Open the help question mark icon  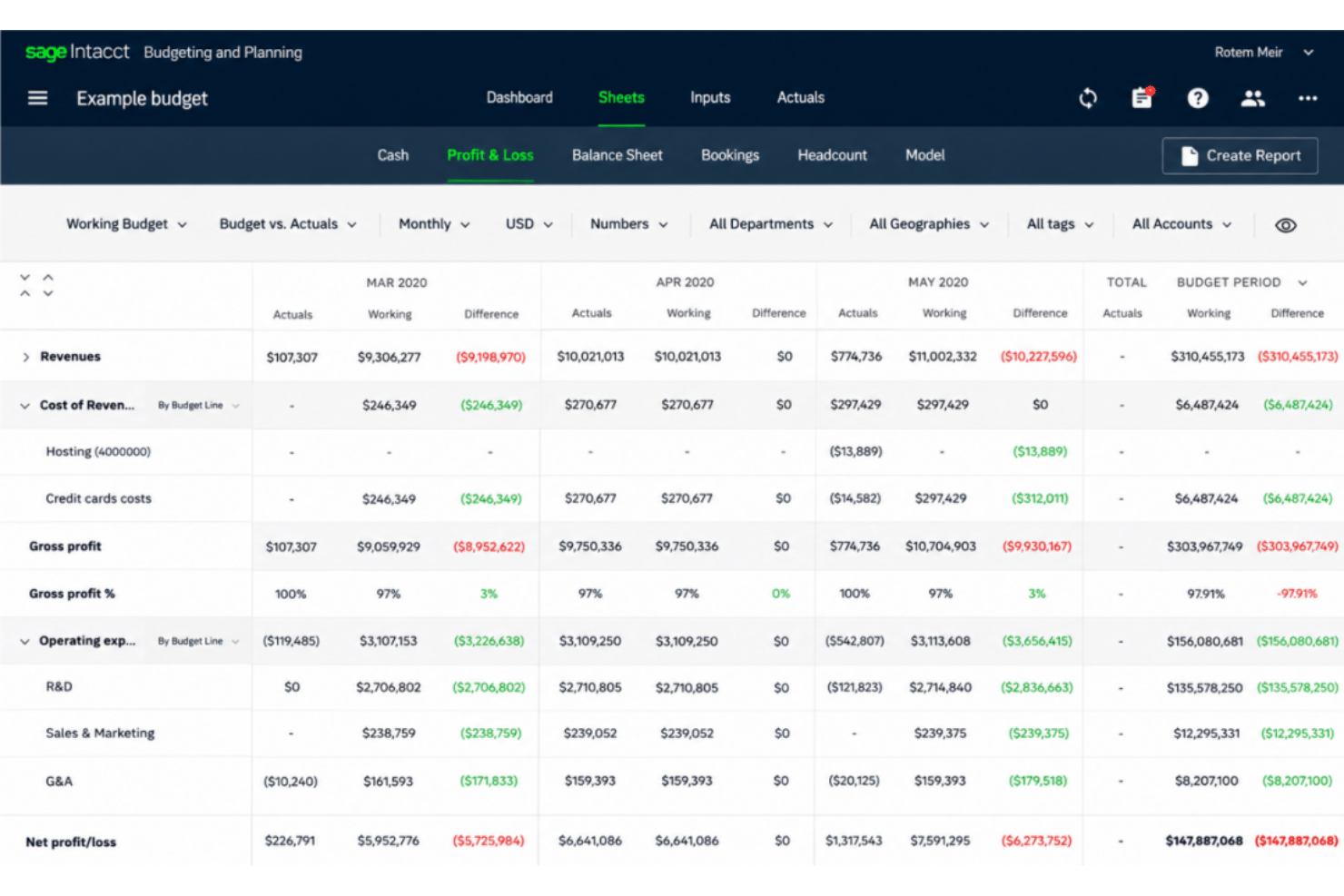coord(1198,98)
